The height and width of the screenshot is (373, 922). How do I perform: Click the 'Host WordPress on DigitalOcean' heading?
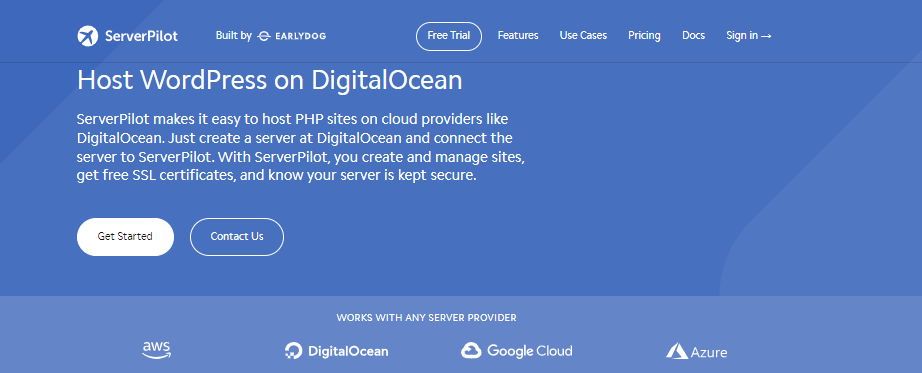point(269,81)
